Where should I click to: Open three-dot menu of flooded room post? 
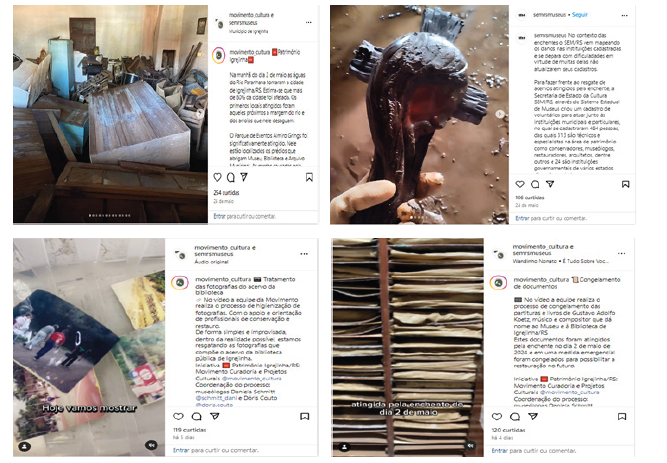pyautogui.click(x=308, y=22)
